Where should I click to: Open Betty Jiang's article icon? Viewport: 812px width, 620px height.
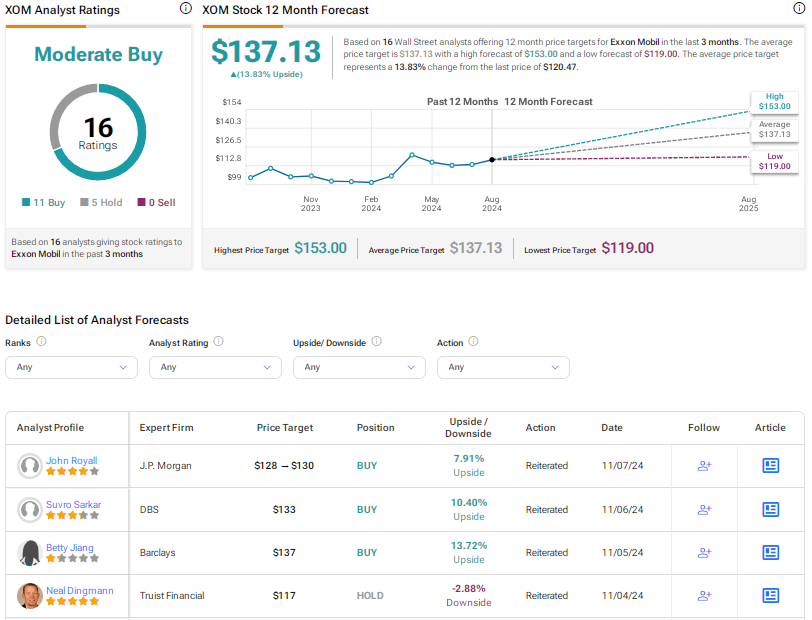point(770,552)
